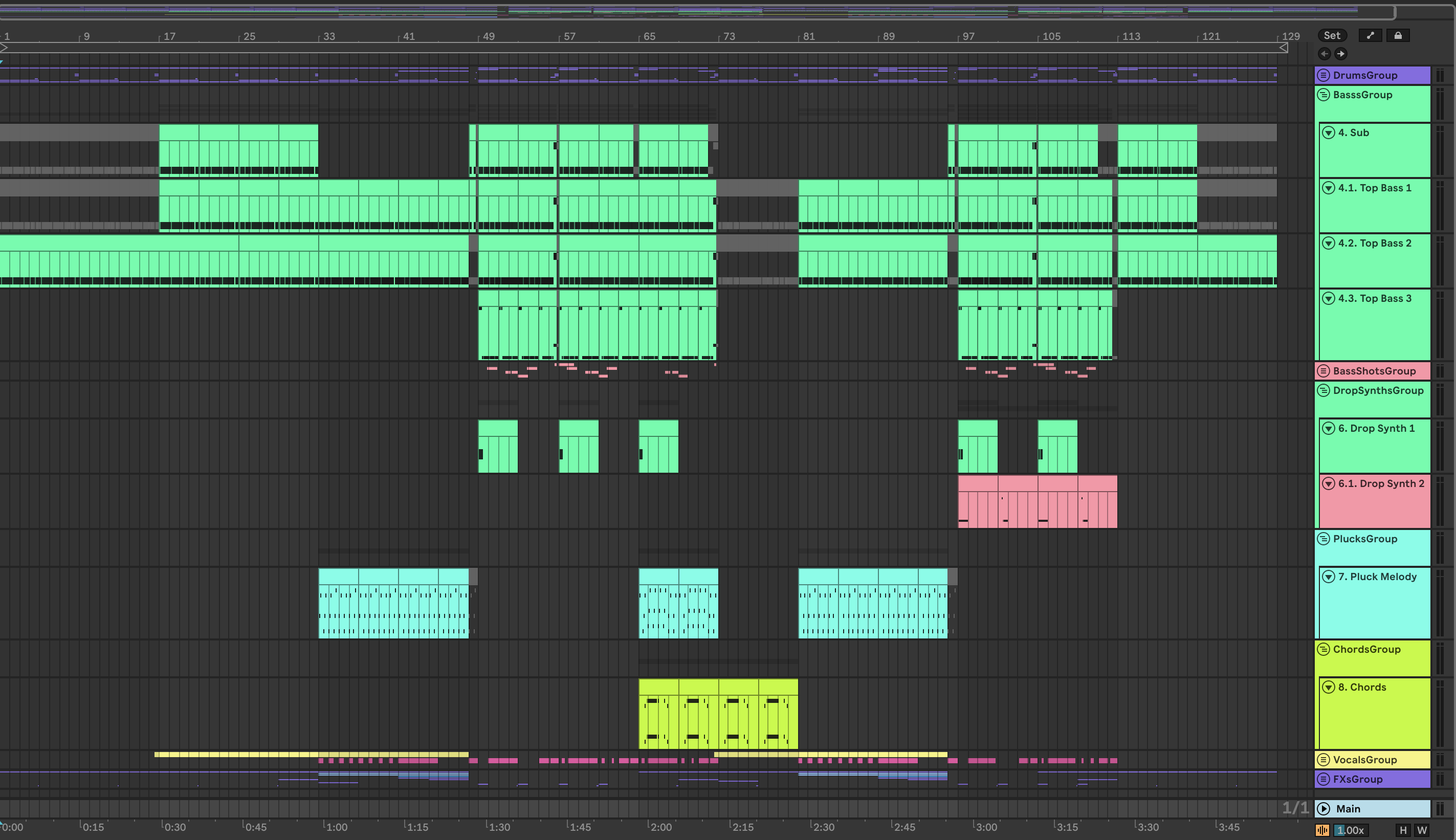Select the BassShotsGroup track name

1374,371
